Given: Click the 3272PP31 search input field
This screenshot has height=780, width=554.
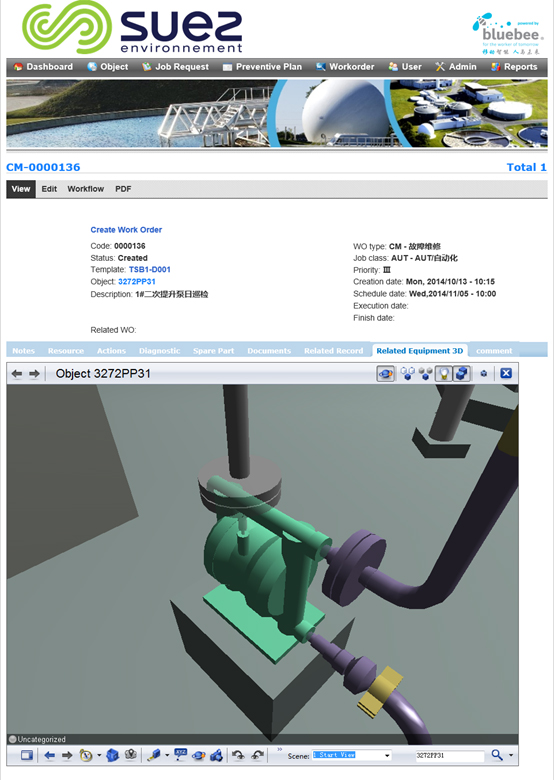Looking at the screenshot, I should (450, 755).
